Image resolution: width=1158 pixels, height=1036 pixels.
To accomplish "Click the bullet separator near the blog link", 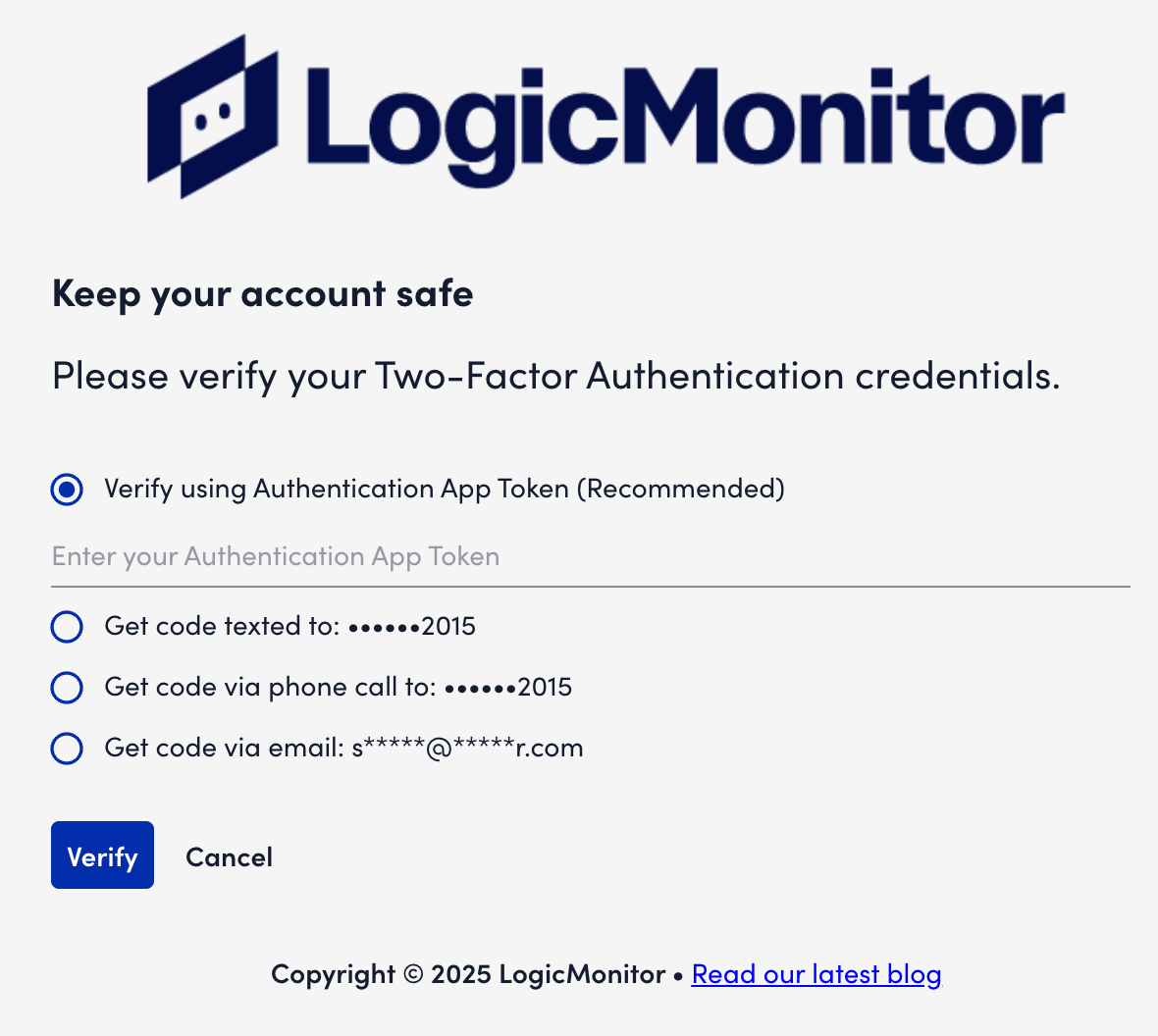I will click(x=679, y=975).
